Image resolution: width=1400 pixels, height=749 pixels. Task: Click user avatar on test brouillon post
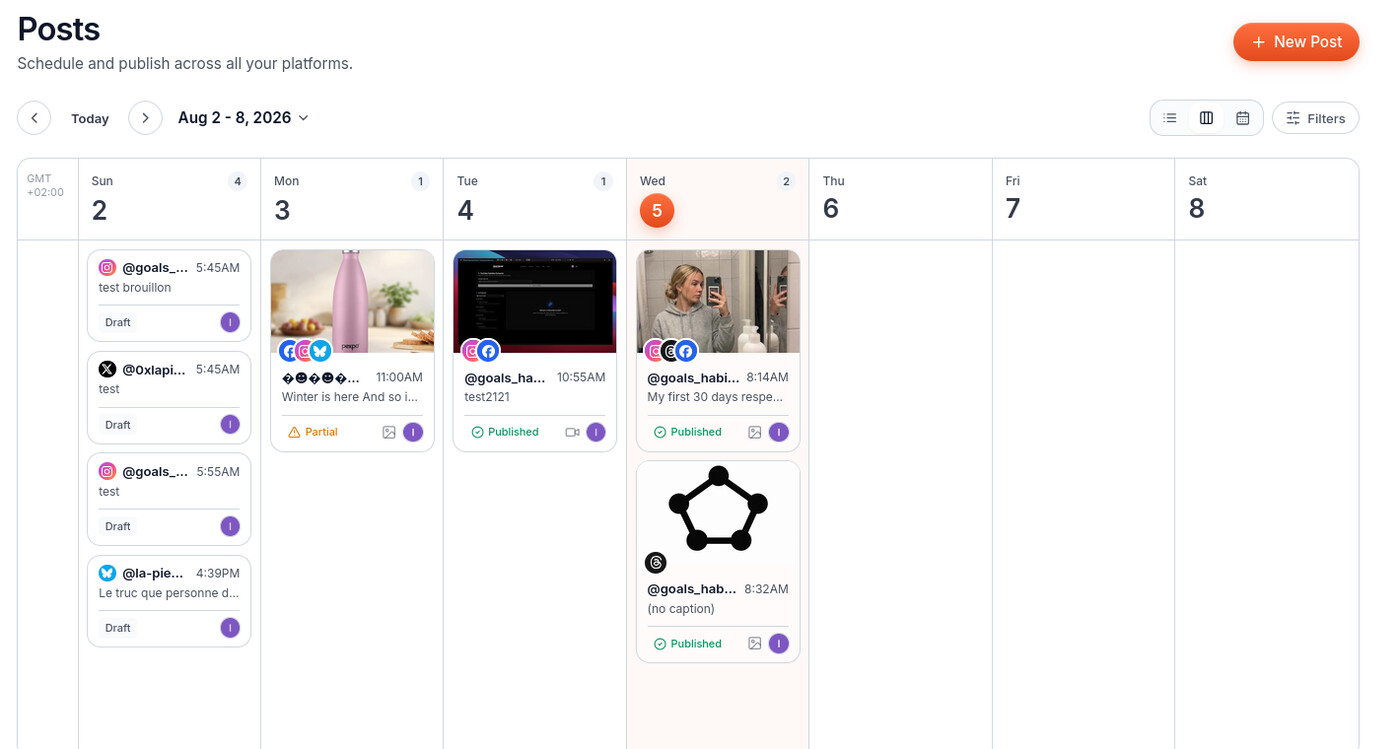[x=230, y=322]
